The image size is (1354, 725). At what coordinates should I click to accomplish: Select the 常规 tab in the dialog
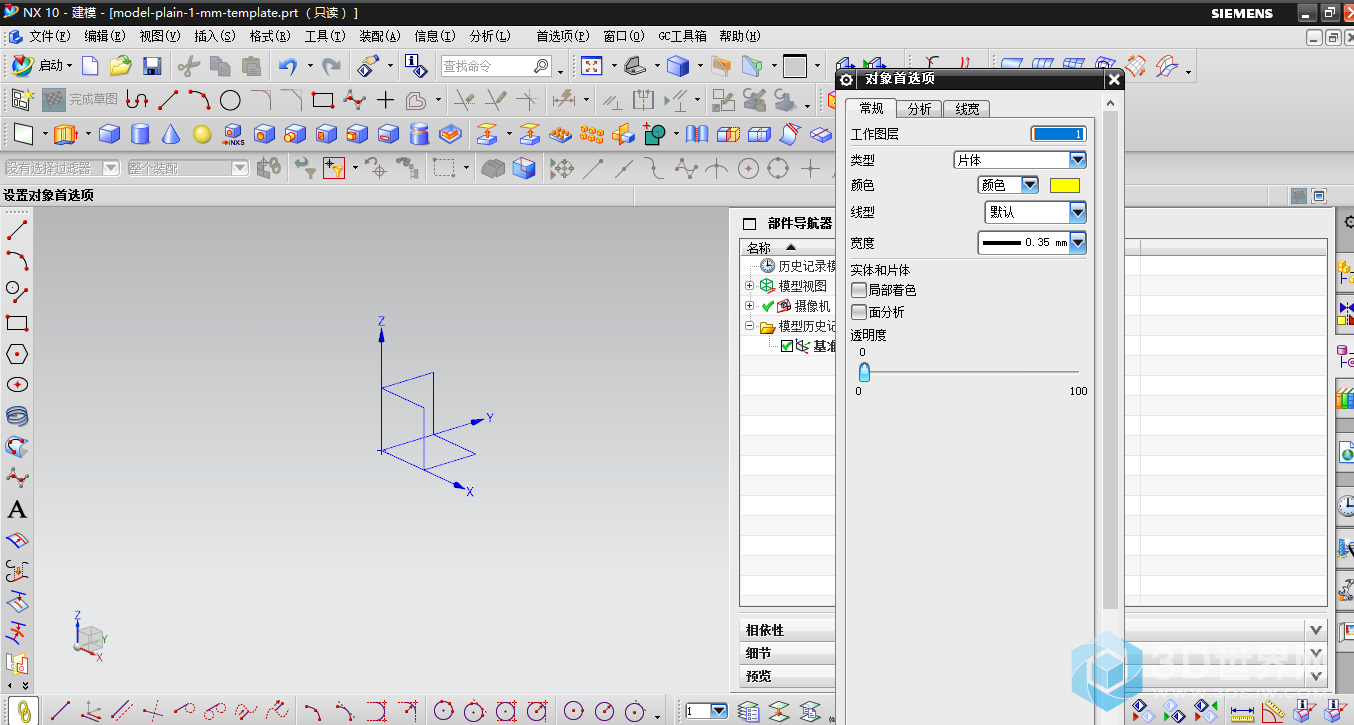(871, 109)
